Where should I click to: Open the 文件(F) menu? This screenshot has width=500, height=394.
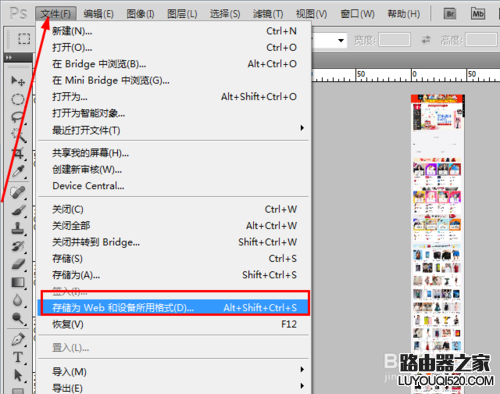[x=56, y=14]
